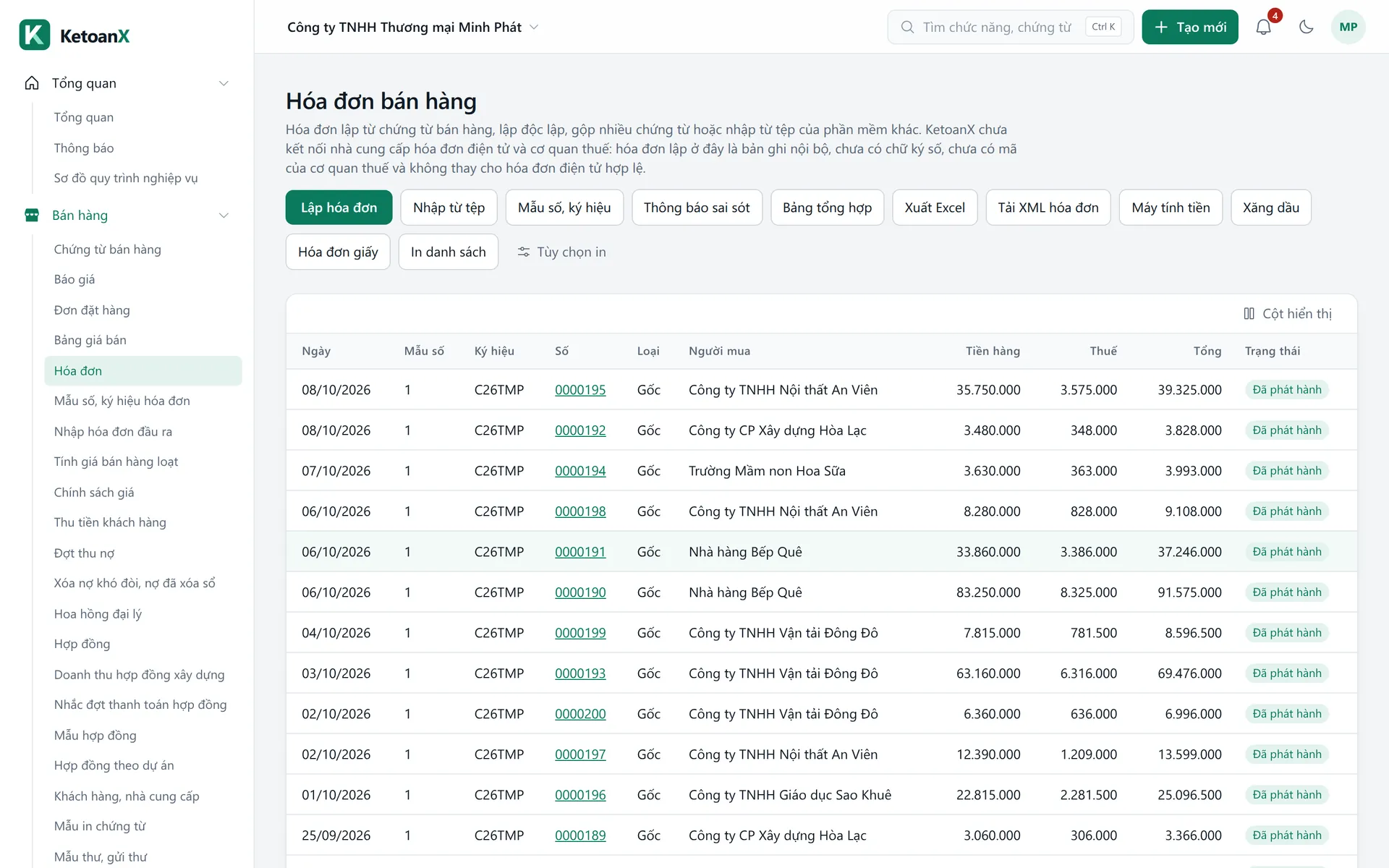Viewport: 1389px width, 868px height.
Task: Open Chứng từ bán hàng in sidebar
Action: (108, 249)
